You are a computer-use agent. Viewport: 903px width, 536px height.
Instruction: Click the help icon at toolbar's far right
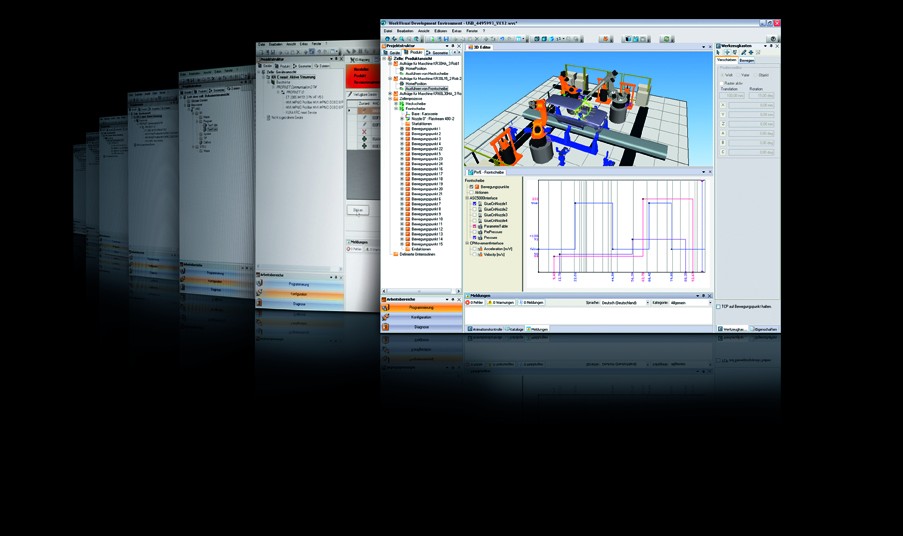click(773, 39)
